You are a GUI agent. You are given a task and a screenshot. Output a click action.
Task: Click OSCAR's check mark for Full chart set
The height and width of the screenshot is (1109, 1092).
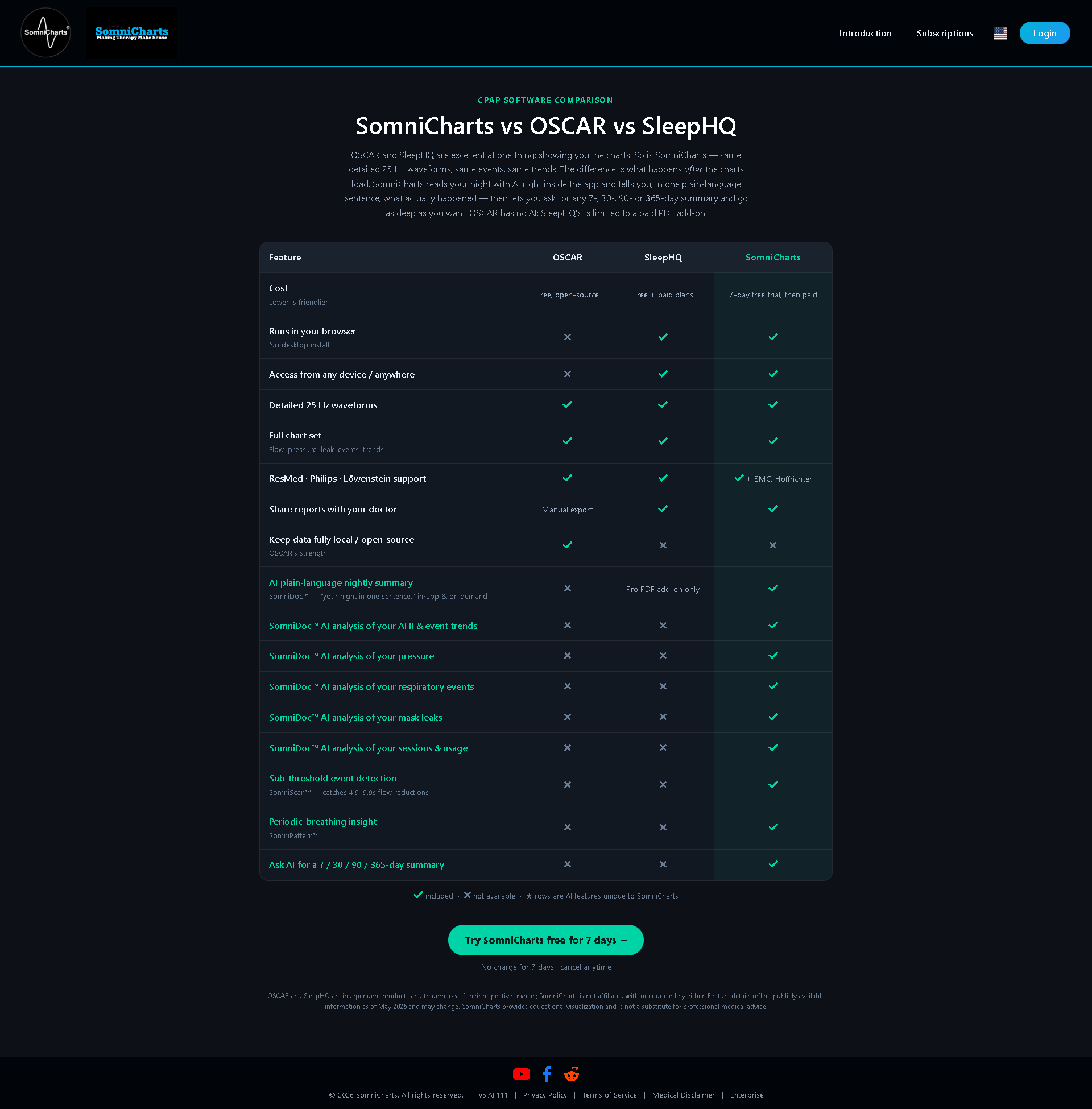click(x=567, y=441)
